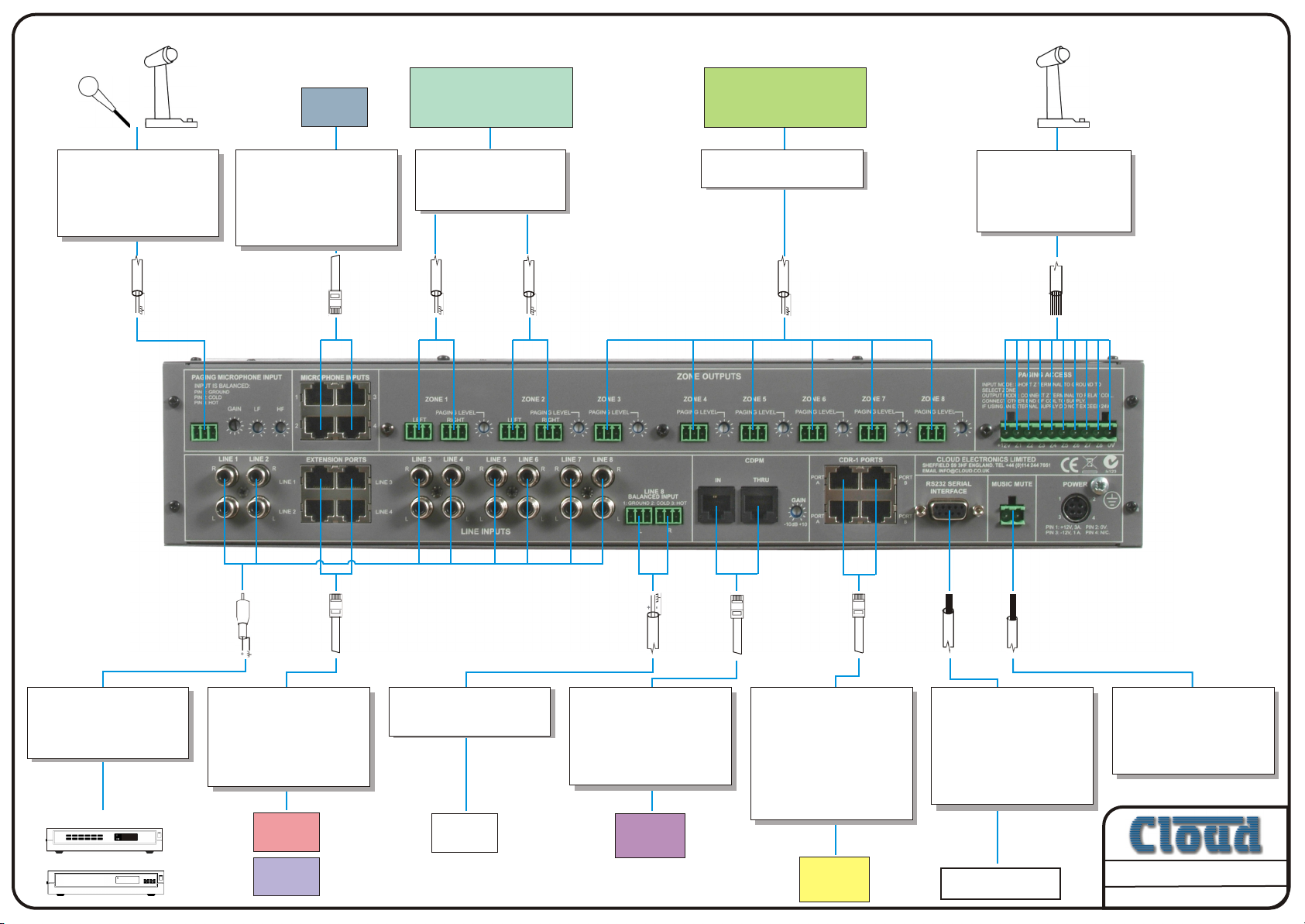Screen dimensions: 1305x924
Task: Click the purple box at bottom
Action: coord(650,836)
